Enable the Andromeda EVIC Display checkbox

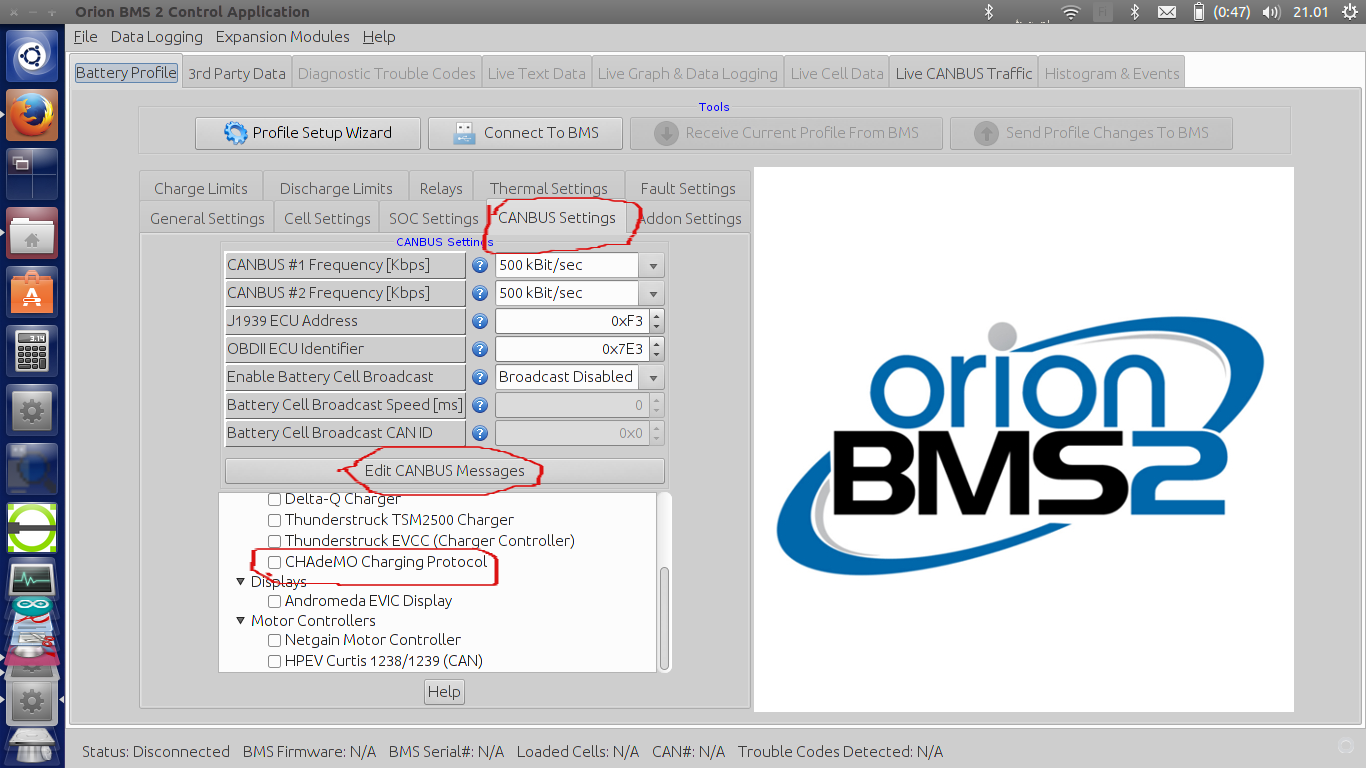click(x=275, y=601)
